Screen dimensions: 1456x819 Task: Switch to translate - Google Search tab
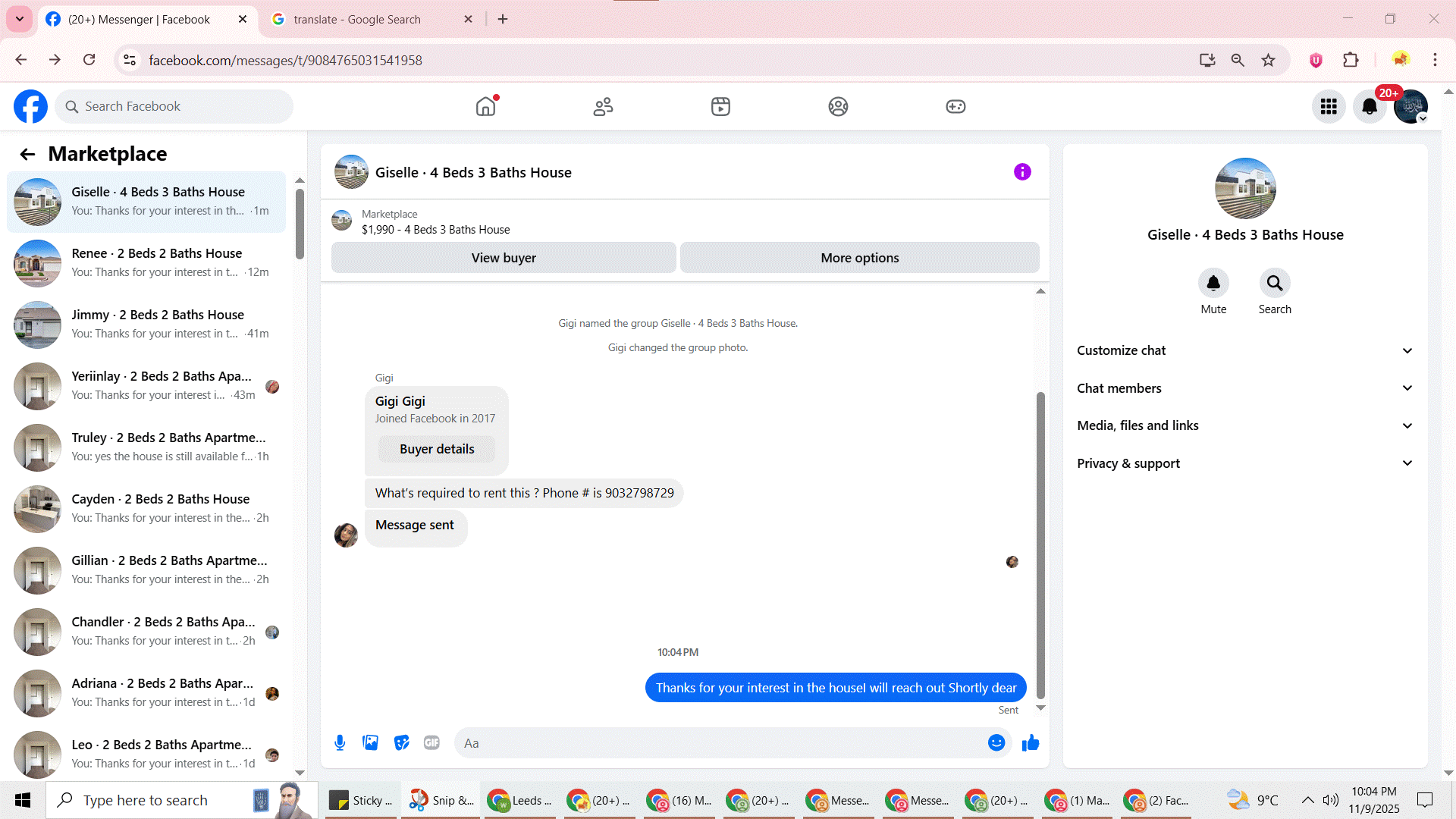click(373, 20)
